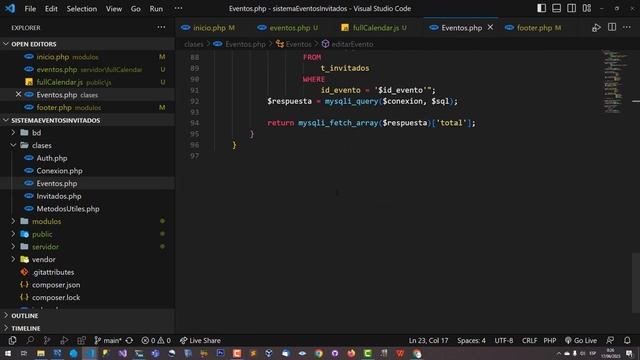Image resolution: width=640 pixels, height=360 pixels.
Task: Open the Customize Layout icon
Action: 587,8
